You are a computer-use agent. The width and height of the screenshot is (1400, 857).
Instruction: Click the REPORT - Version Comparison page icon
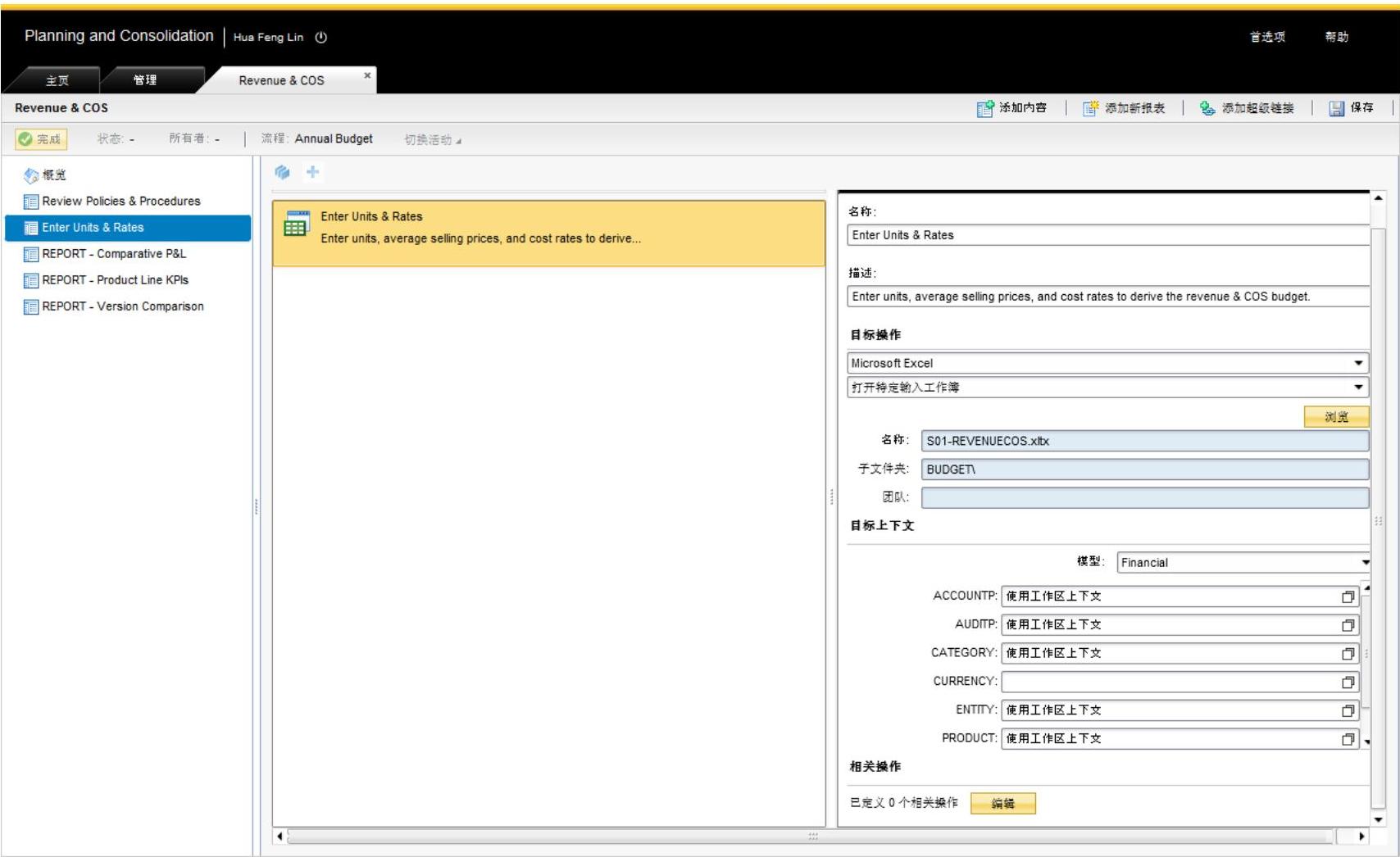point(31,306)
